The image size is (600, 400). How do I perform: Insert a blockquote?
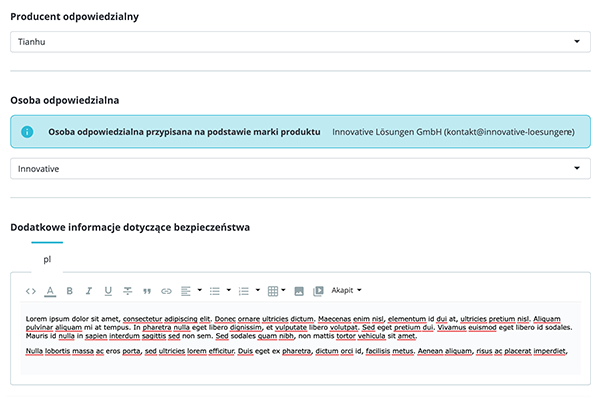point(147,291)
